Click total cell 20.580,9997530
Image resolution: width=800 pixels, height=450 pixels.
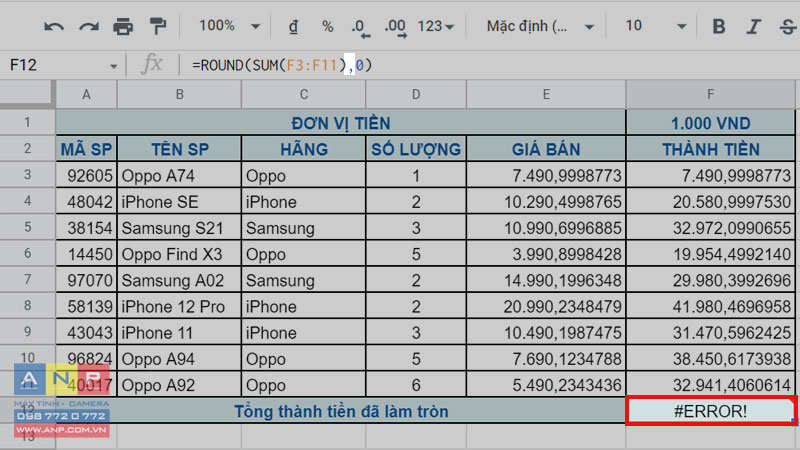(710, 202)
